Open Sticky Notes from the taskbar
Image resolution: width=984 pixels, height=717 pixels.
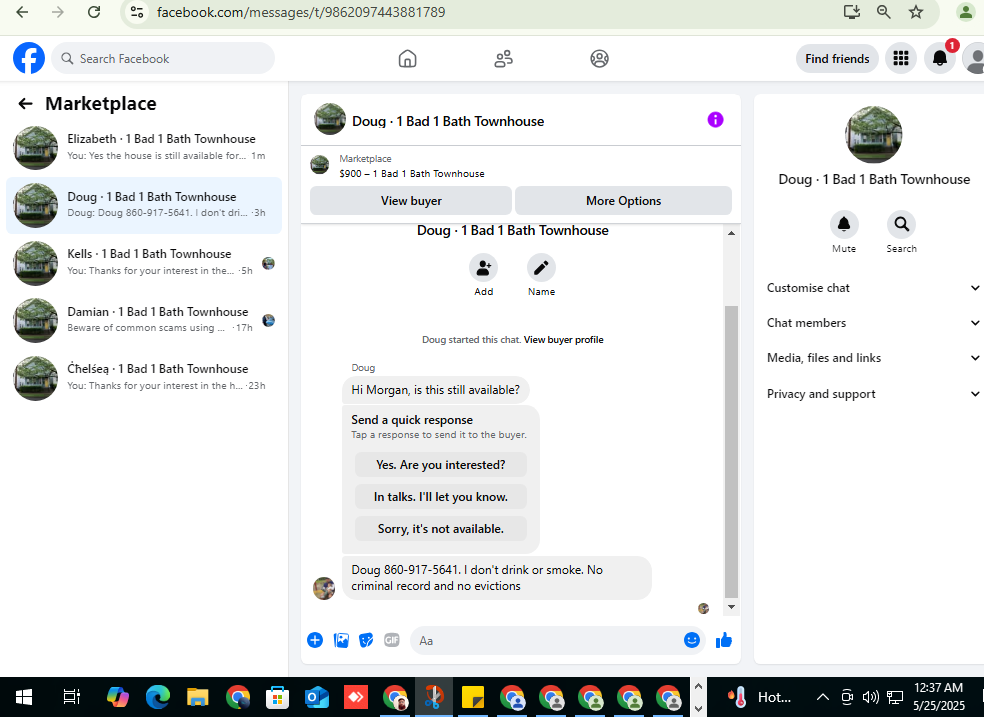coord(473,697)
